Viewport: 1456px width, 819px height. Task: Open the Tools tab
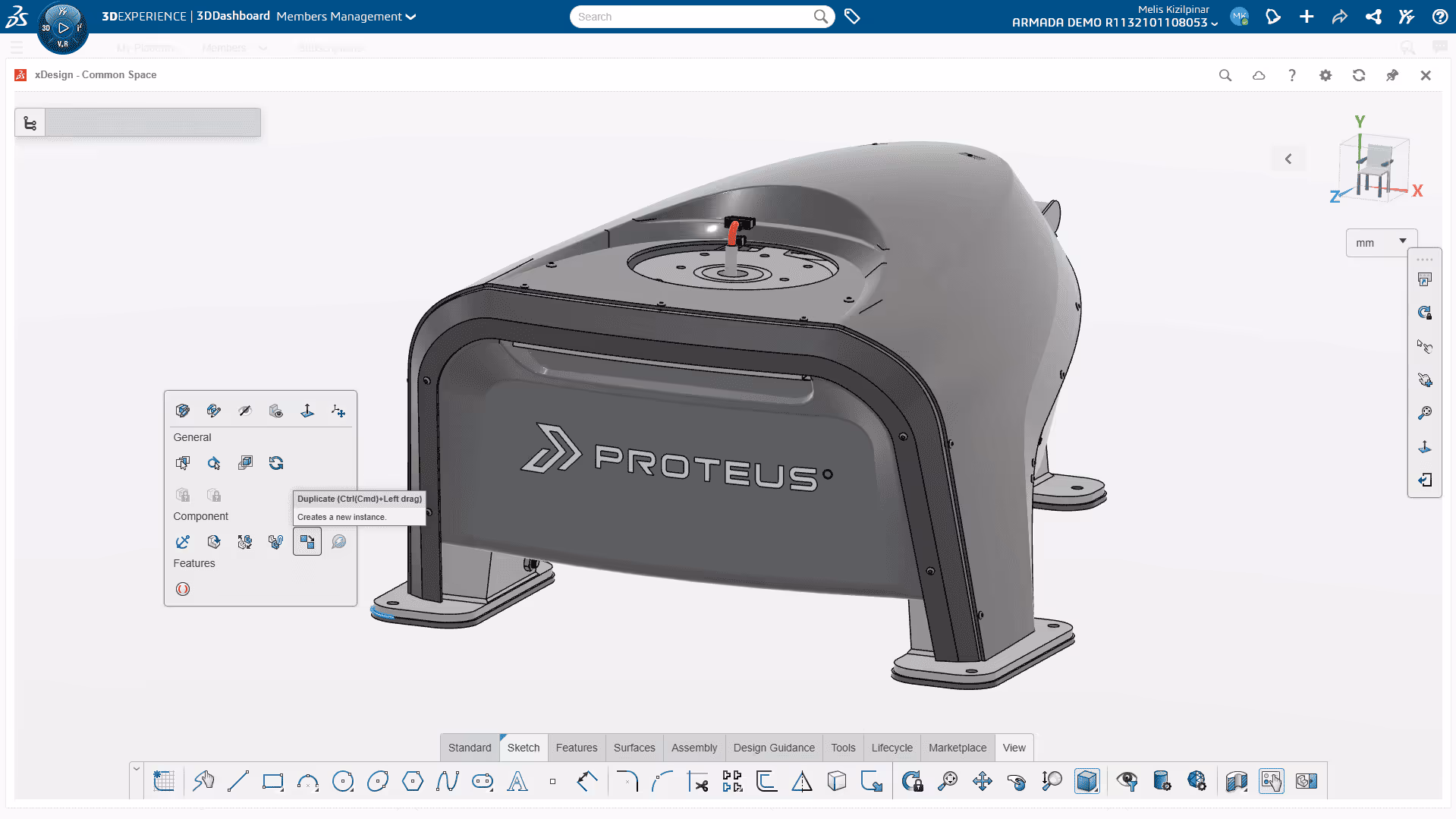[843, 748]
